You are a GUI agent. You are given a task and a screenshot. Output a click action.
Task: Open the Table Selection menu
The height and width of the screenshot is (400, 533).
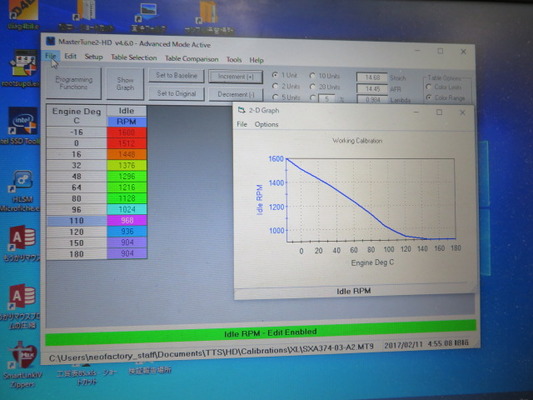point(134,57)
